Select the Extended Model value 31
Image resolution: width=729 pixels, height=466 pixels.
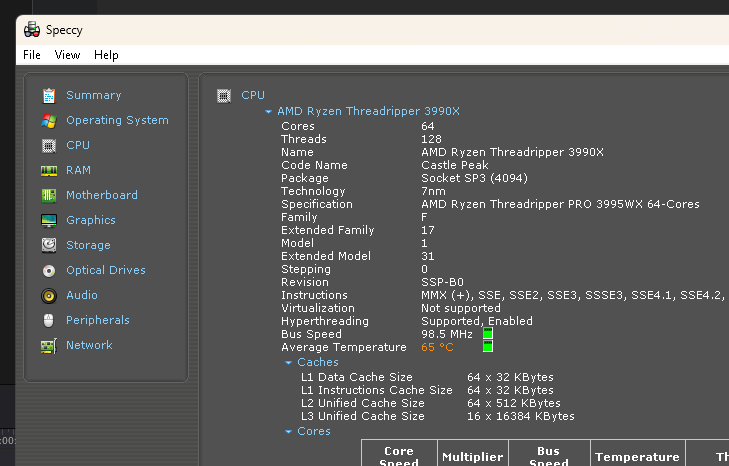point(428,256)
